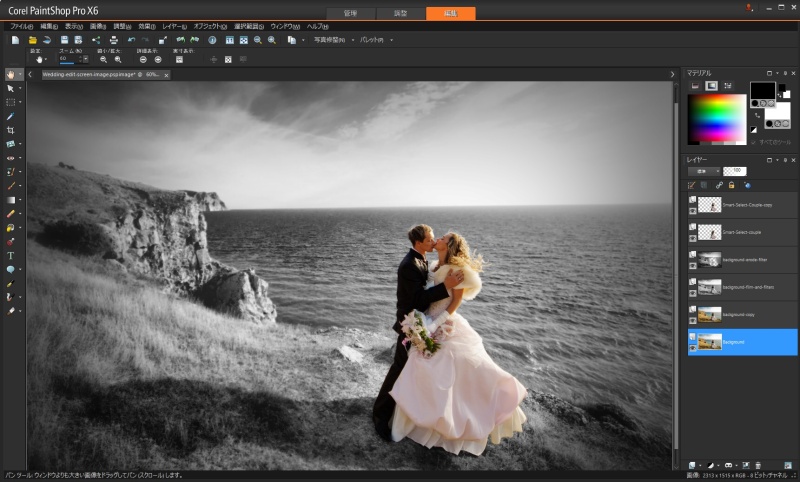
Task: Select the Dropper tool
Action: pyautogui.click(x=10, y=116)
